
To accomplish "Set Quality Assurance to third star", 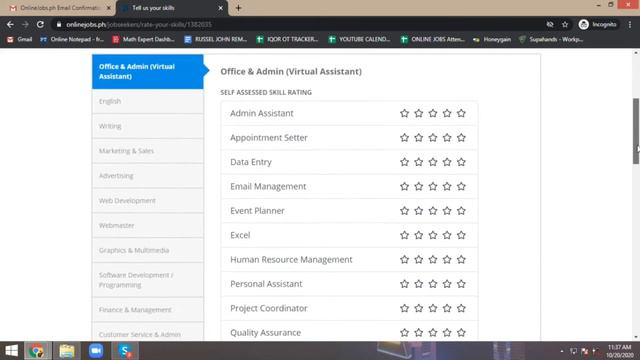I will pos(433,333).
